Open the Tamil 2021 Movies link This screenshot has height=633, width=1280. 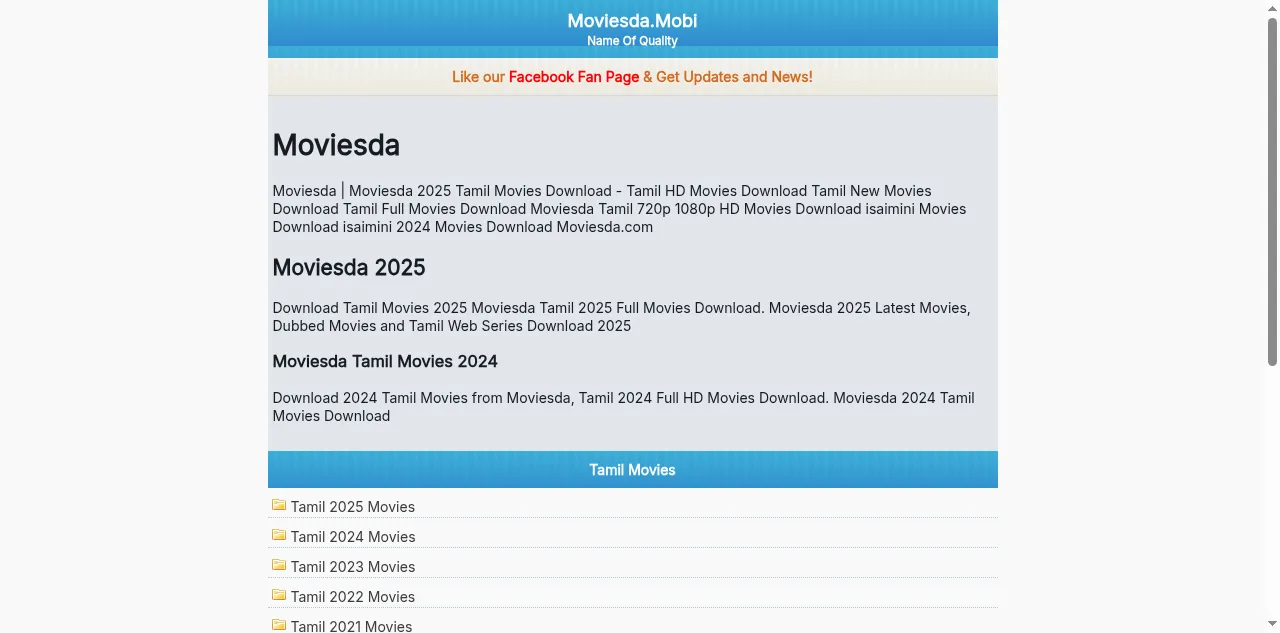tap(352, 626)
